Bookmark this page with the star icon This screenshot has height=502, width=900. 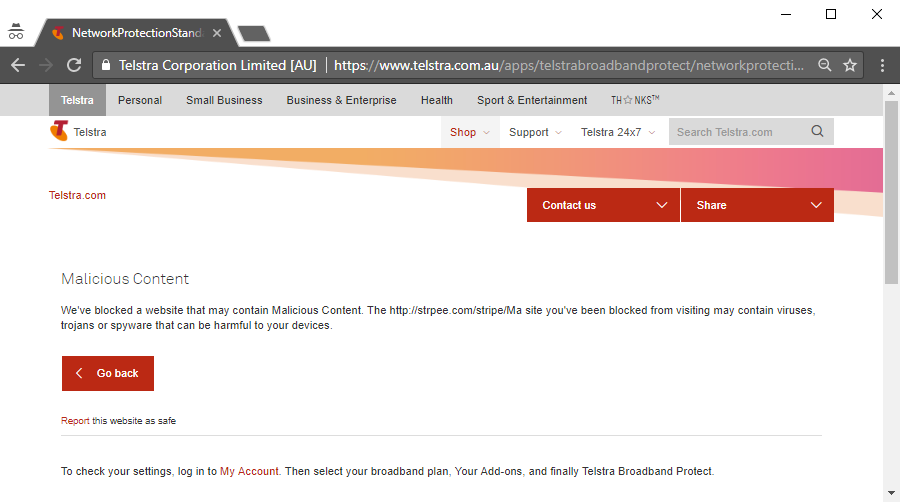pyautogui.click(x=850, y=65)
